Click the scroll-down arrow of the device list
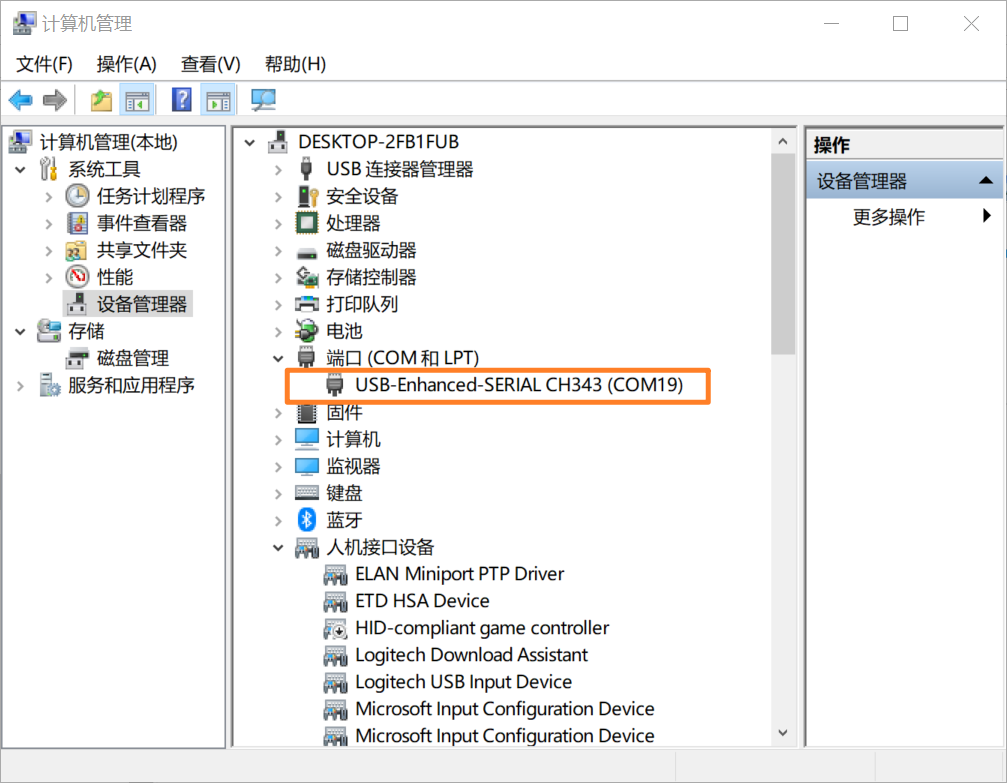1007x783 pixels. [x=783, y=732]
